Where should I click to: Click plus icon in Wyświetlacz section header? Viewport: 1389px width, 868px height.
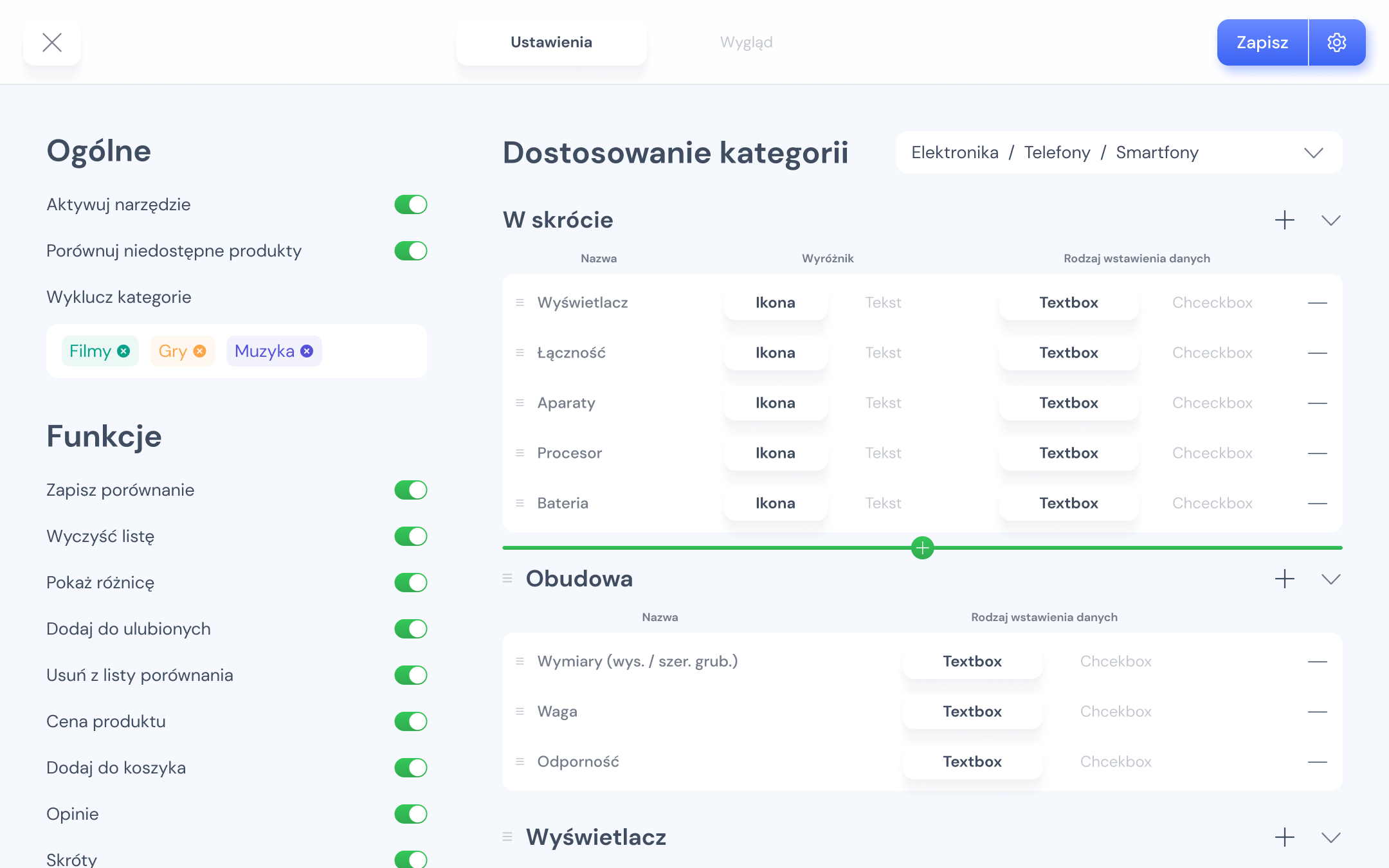1284,837
